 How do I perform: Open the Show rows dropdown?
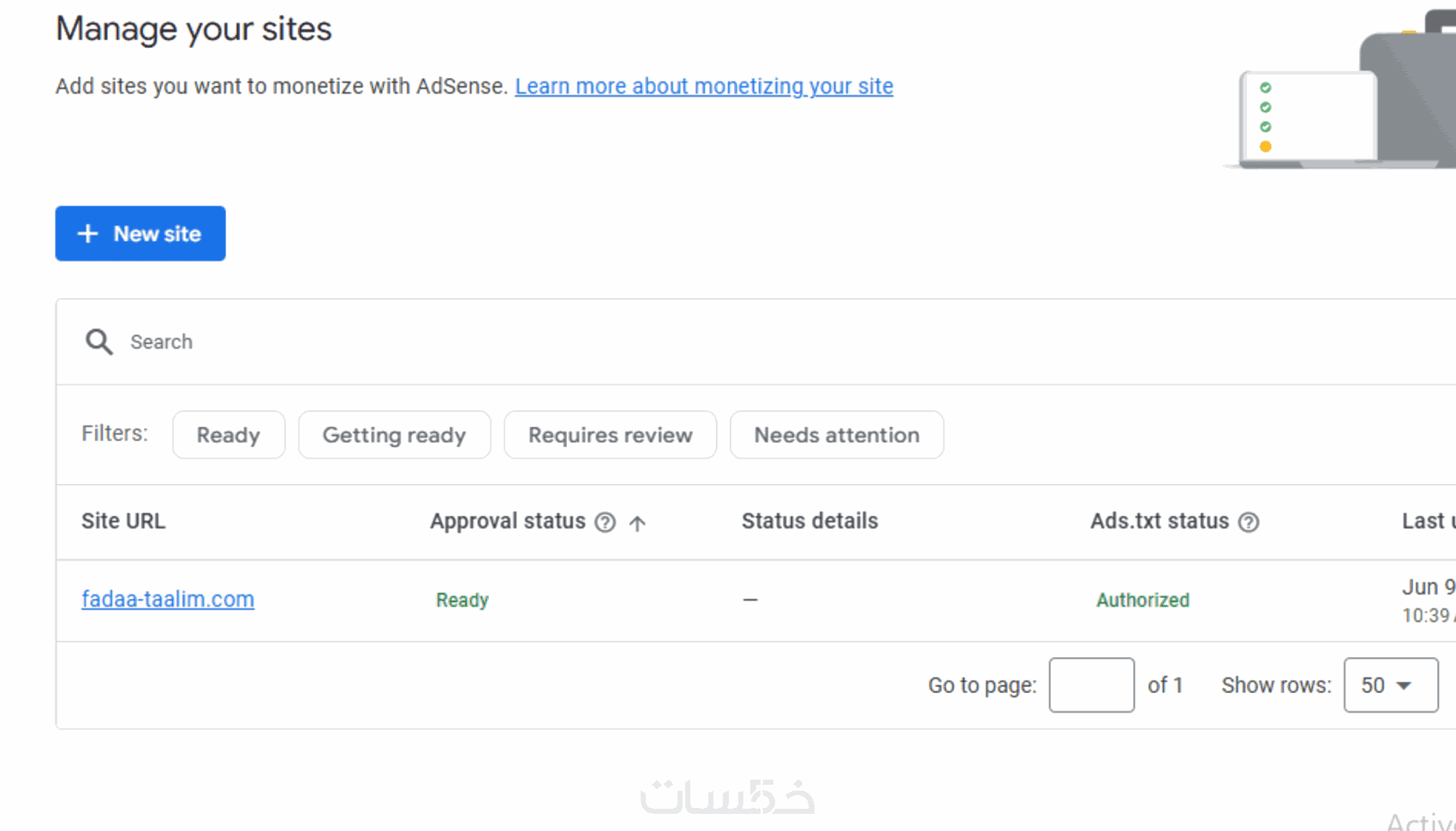(1390, 685)
